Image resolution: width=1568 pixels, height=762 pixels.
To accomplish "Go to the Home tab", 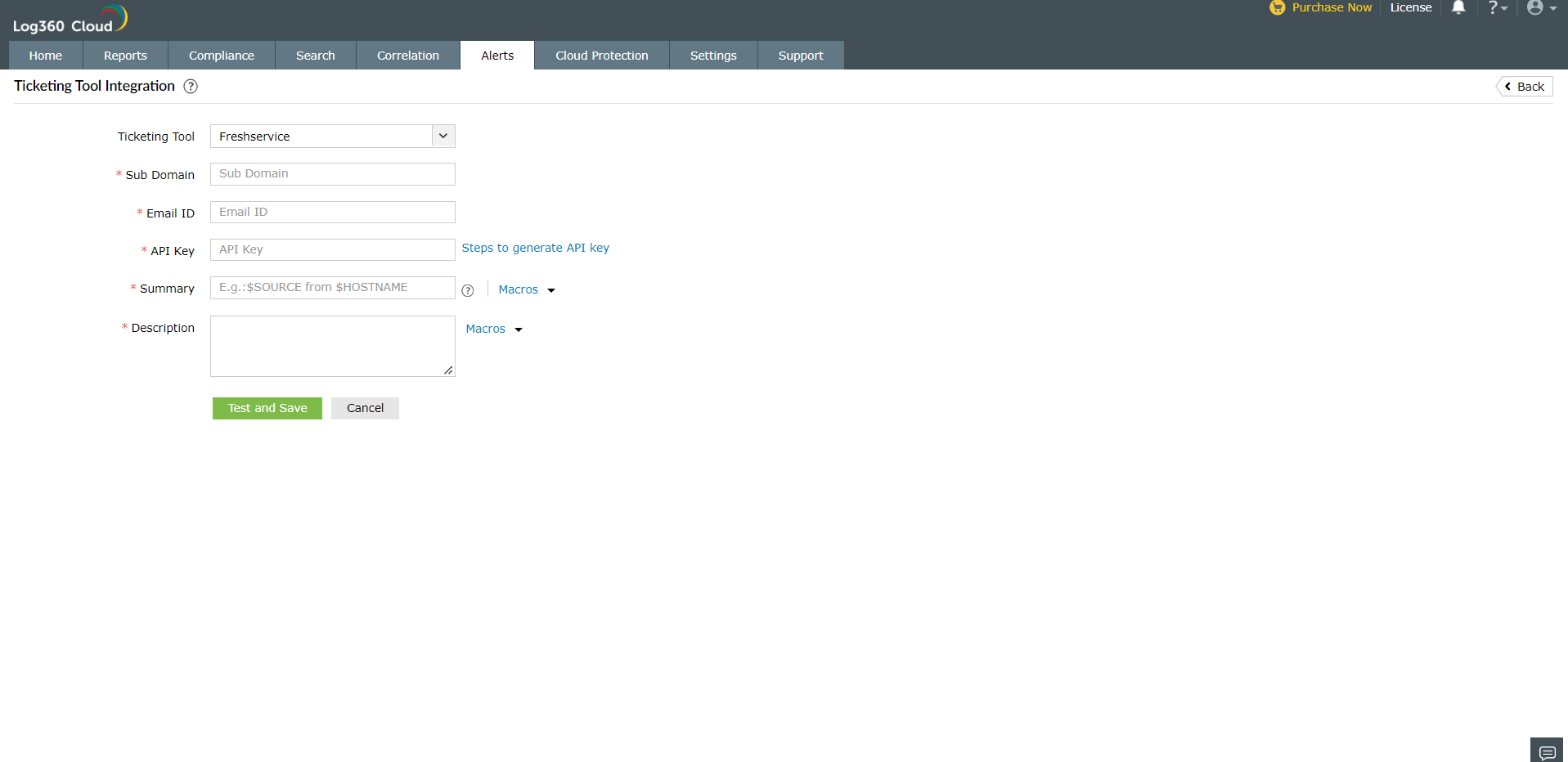I will [46, 56].
